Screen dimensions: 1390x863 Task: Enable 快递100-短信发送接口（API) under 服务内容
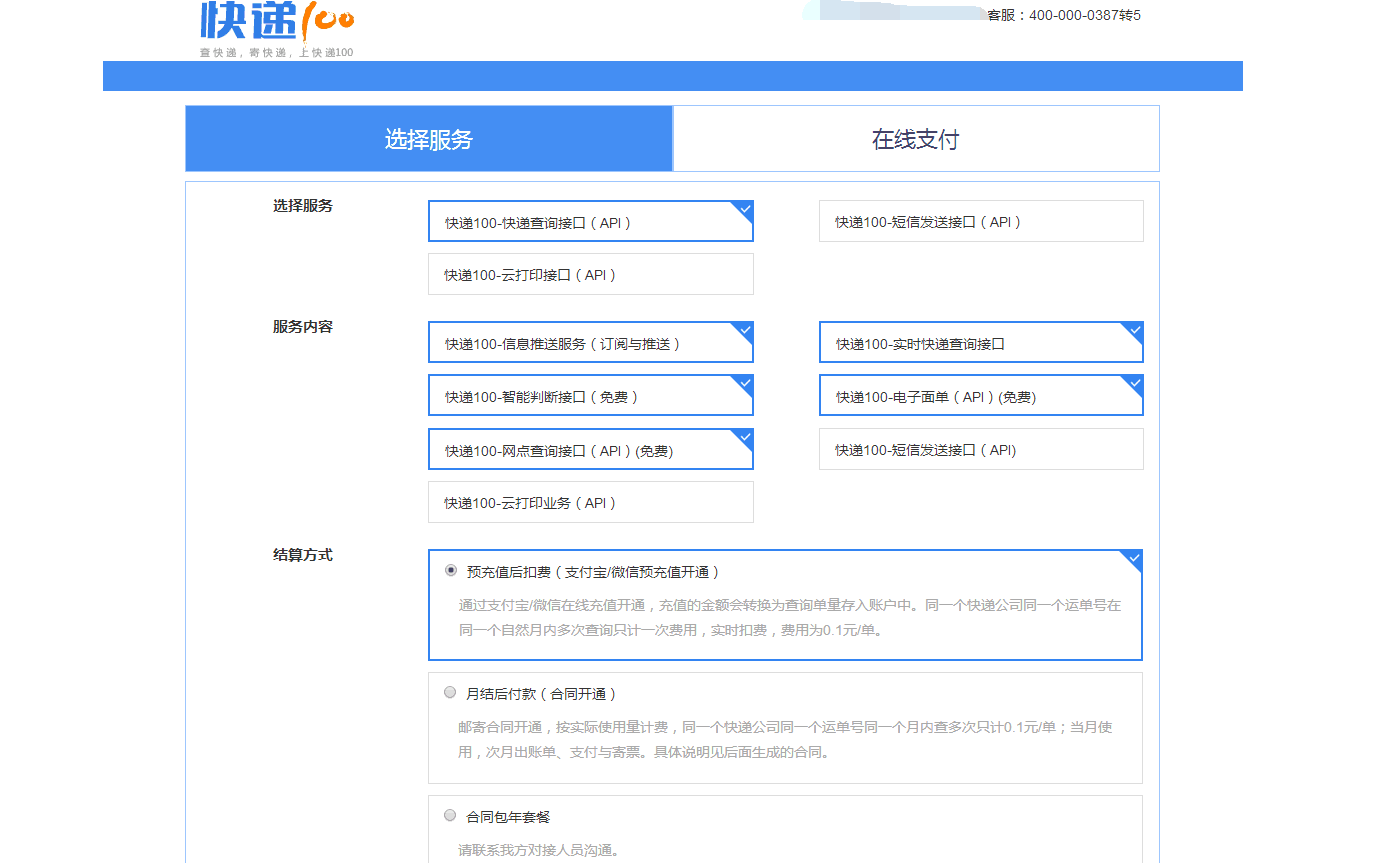980,450
